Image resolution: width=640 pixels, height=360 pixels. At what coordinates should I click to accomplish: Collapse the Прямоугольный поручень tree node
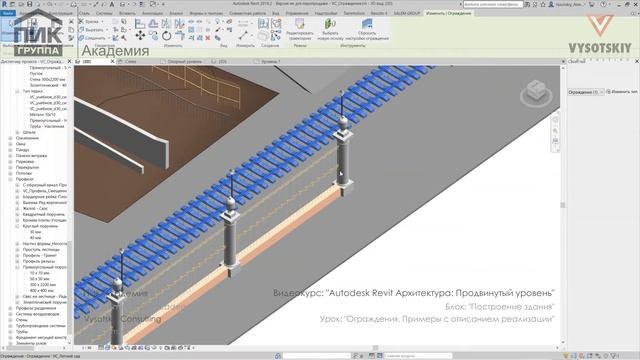[17, 267]
